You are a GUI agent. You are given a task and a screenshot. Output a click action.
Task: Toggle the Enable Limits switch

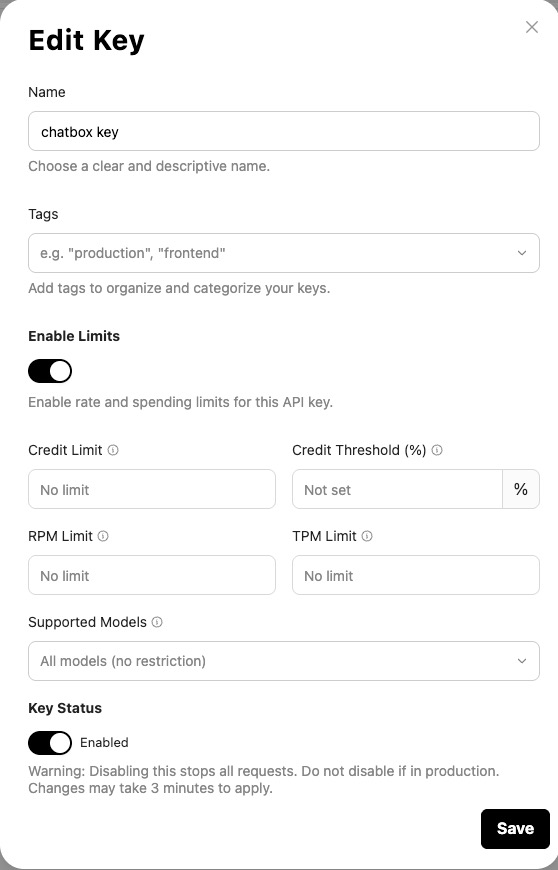pos(50,371)
